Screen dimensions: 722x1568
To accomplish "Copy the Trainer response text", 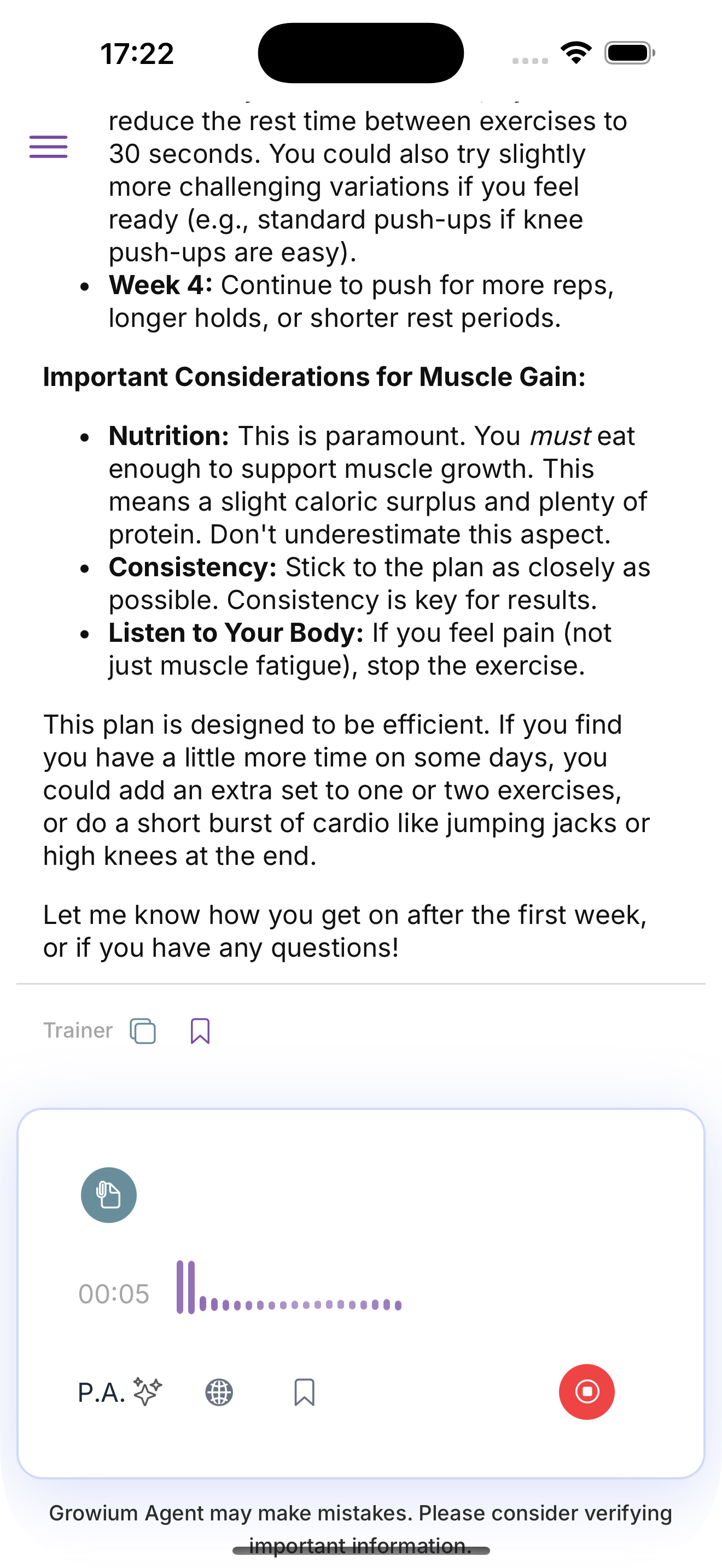I will tap(143, 1031).
